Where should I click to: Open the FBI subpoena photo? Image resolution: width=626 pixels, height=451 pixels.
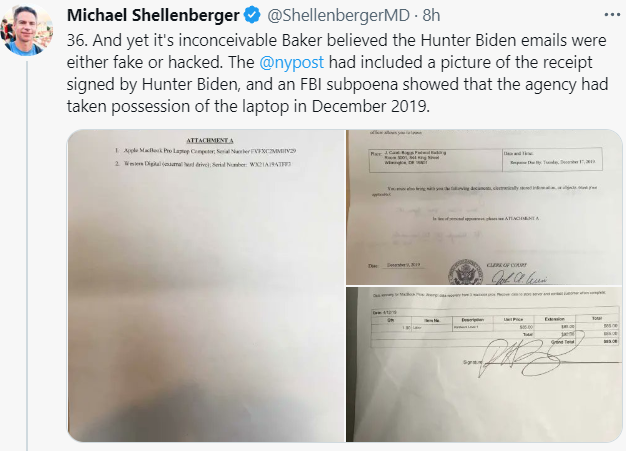coord(484,206)
